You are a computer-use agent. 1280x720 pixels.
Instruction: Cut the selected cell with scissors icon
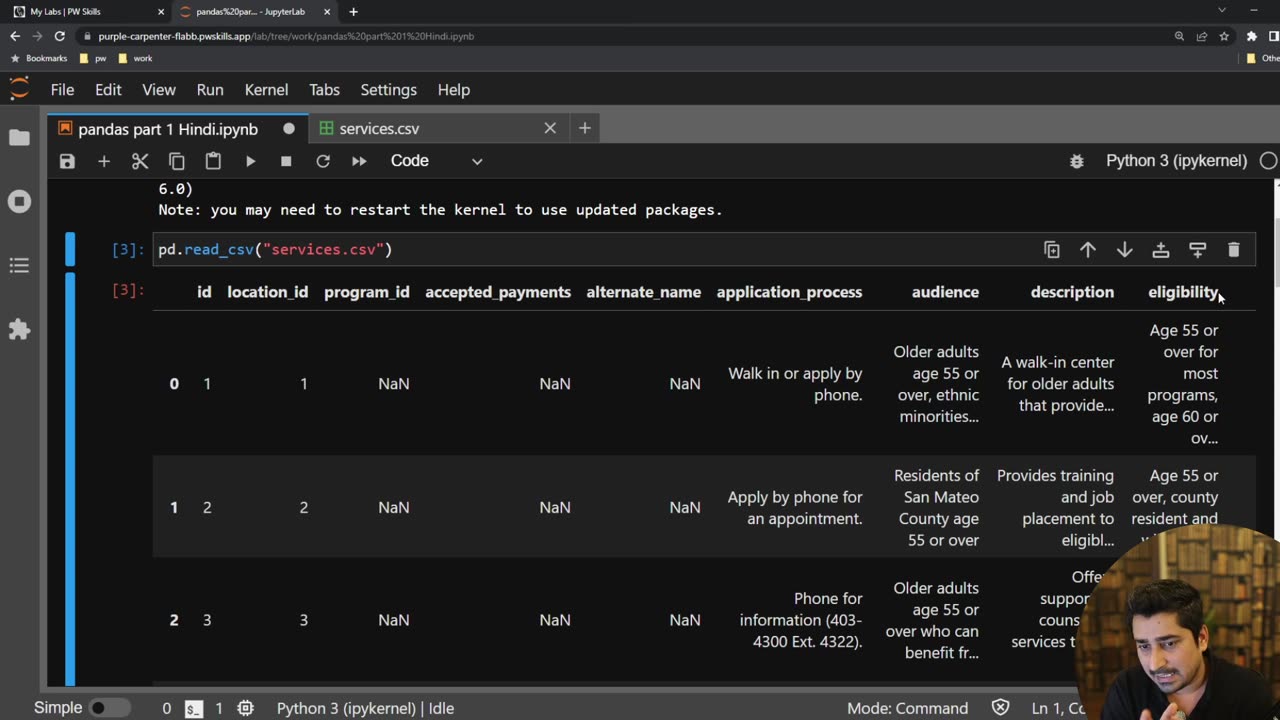[140, 161]
